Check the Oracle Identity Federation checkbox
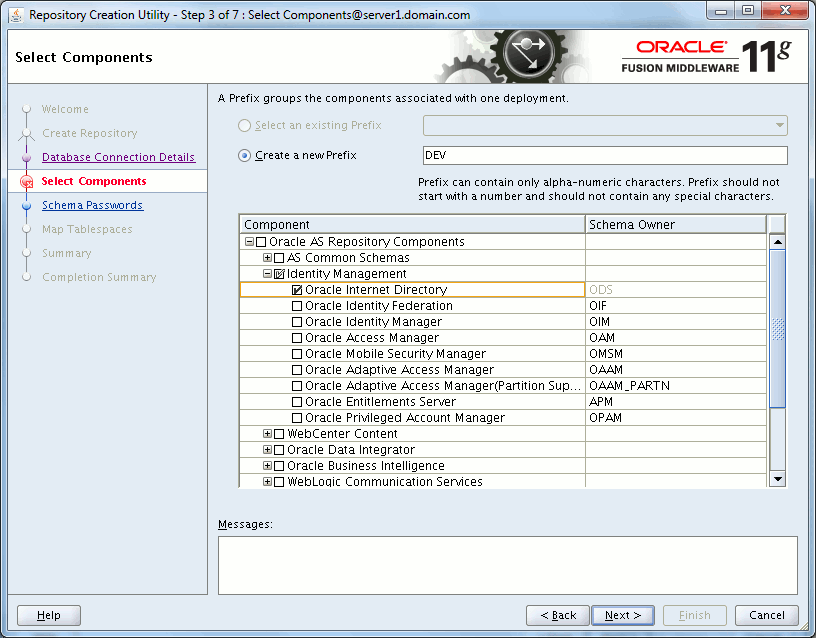The height and width of the screenshot is (638, 816). 297,306
